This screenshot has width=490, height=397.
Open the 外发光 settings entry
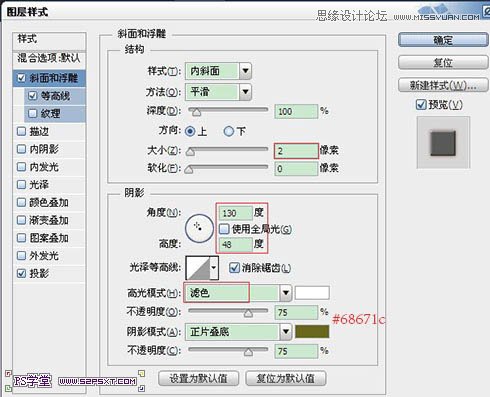(x=44, y=256)
